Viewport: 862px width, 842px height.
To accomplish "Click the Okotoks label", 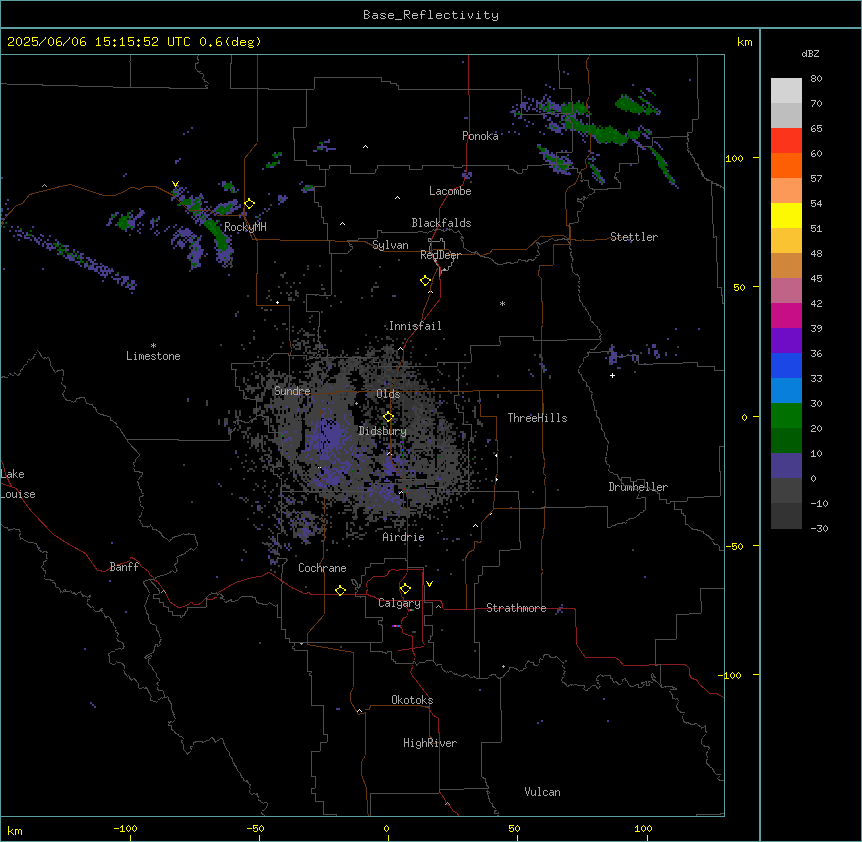I will [412, 700].
